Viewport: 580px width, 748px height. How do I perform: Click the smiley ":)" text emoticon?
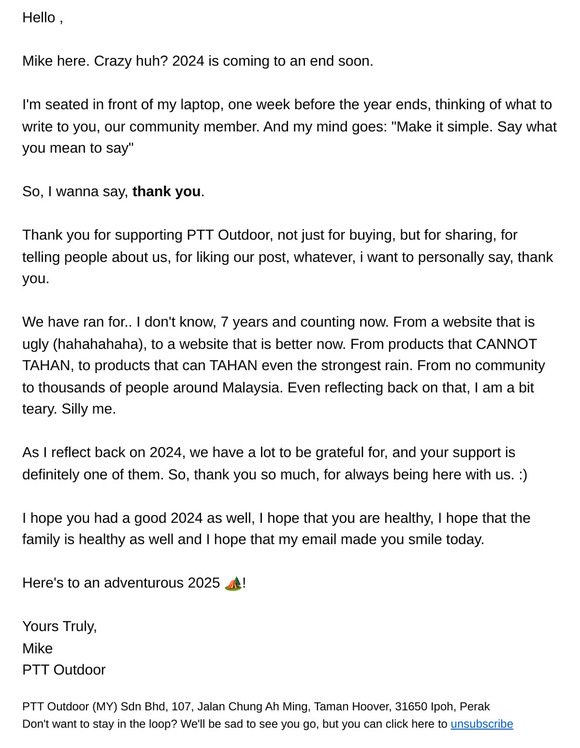[x=522, y=475]
